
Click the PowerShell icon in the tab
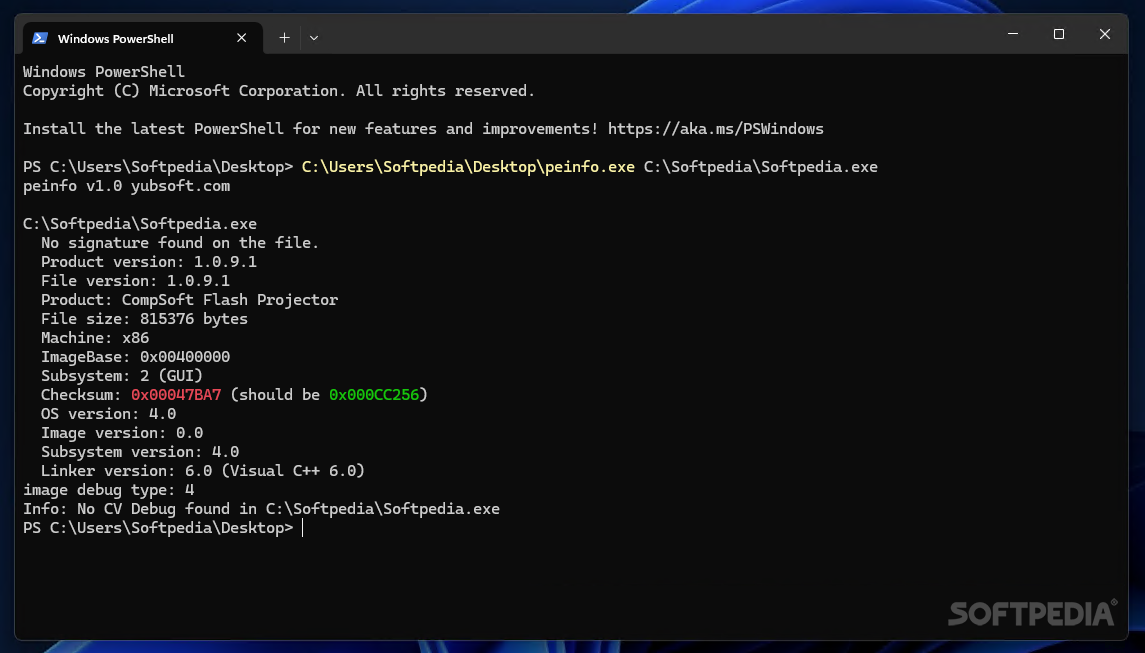pos(40,38)
